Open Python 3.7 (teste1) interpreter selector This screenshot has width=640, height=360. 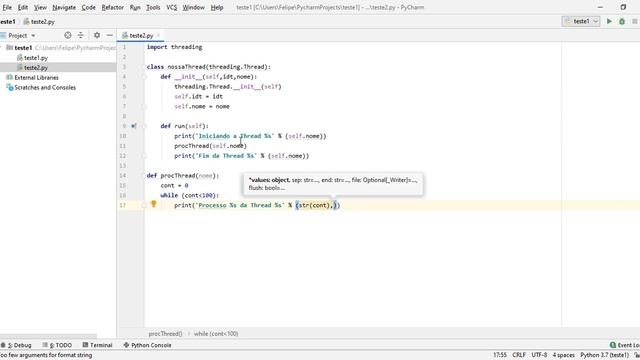click(x=604, y=355)
